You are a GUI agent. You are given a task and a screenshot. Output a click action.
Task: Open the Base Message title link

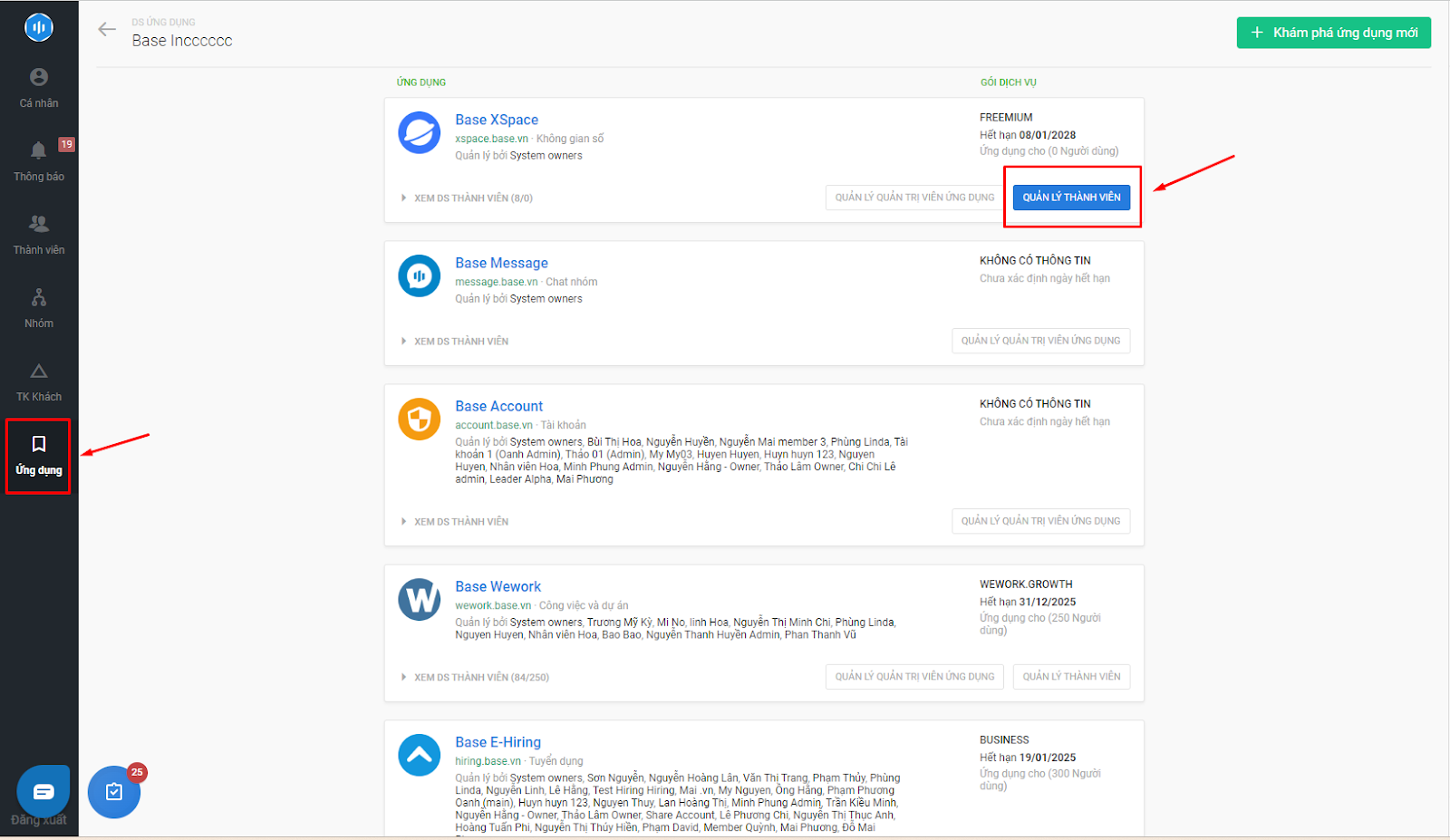501,263
